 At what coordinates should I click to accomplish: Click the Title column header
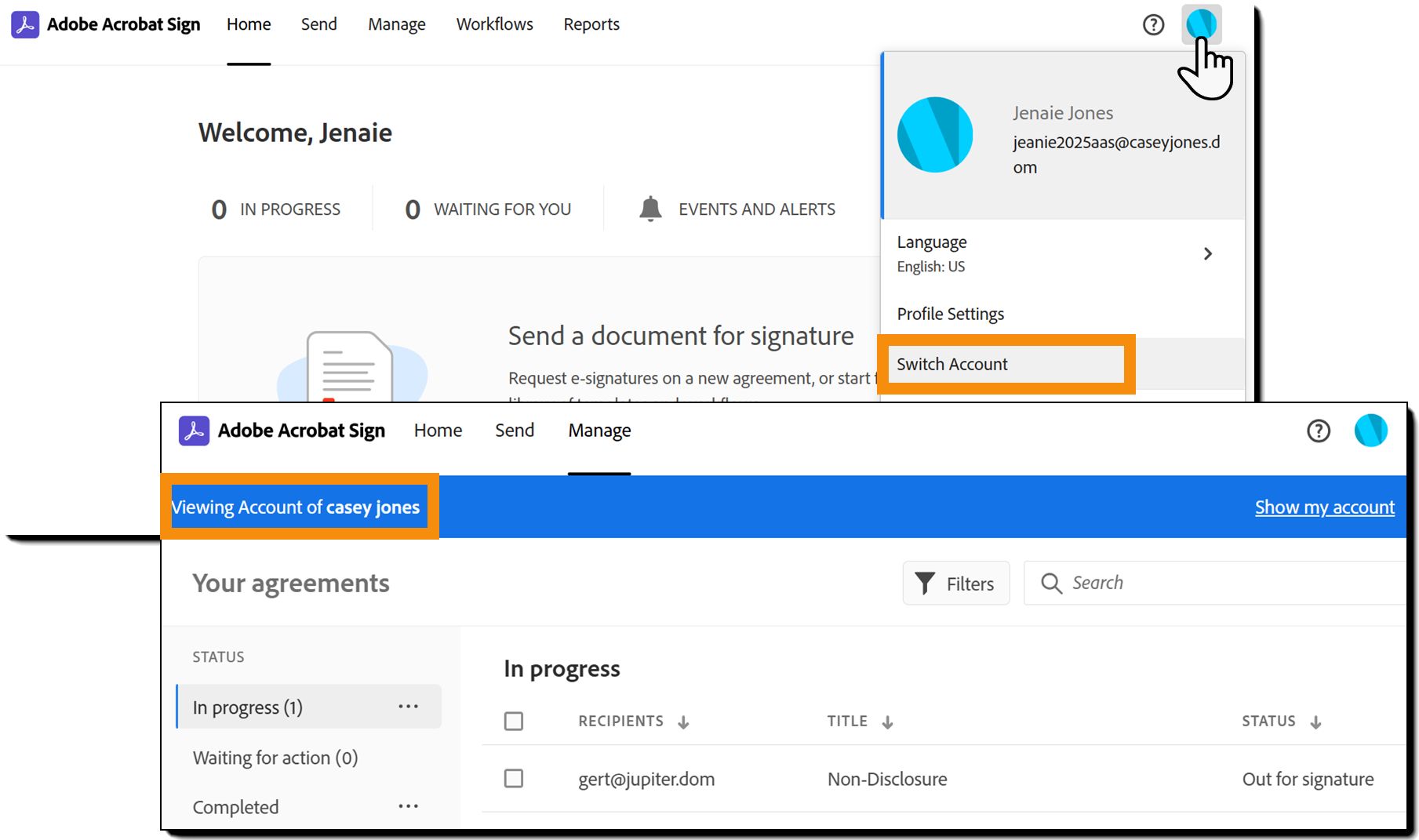pos(847,721)
